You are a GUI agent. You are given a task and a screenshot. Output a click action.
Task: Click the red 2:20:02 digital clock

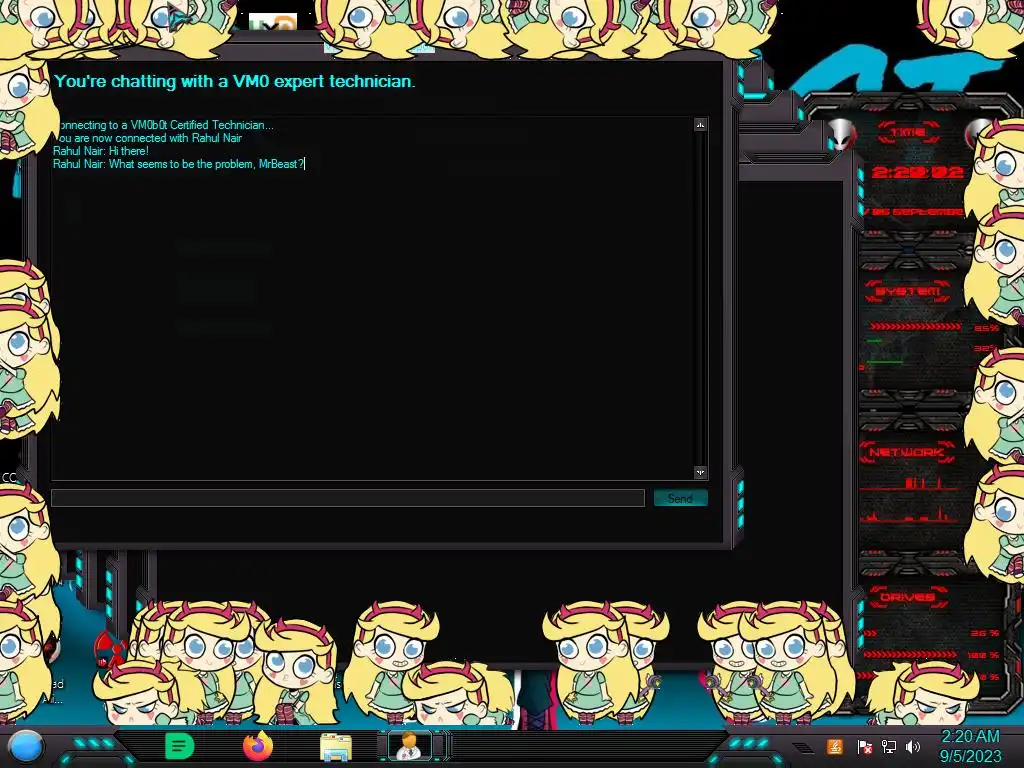click(x=918, y=172)
